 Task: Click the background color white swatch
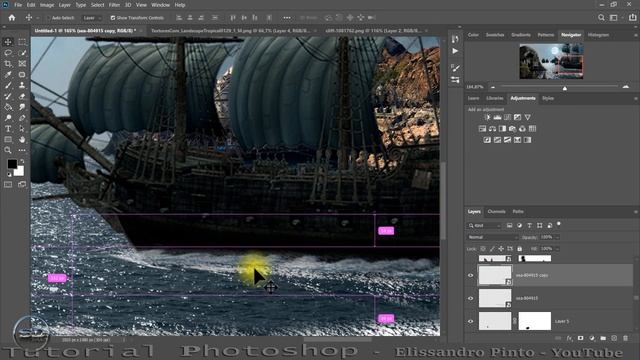(20, 171)
